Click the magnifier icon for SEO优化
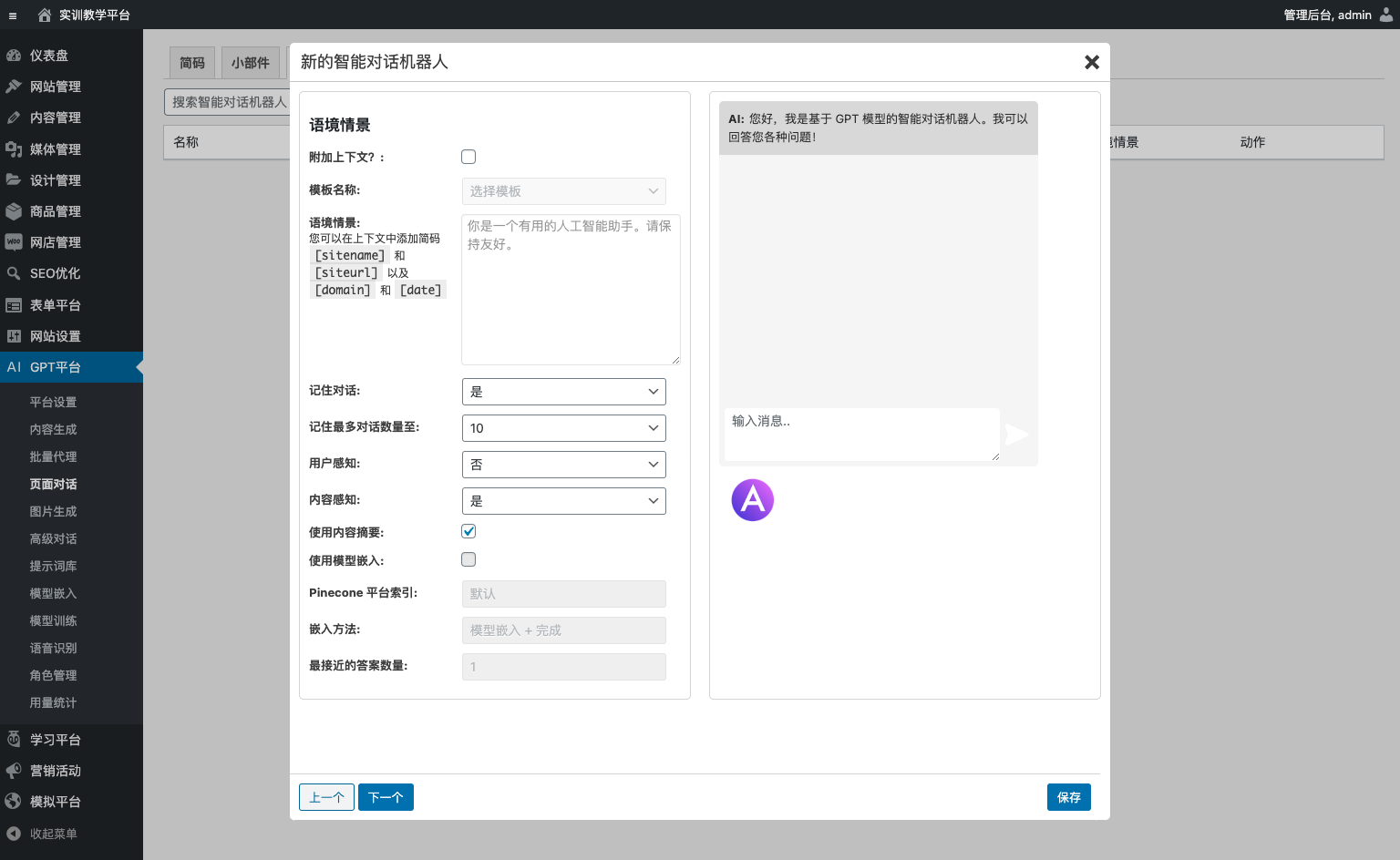The image size is (1400, 860). 14,273
